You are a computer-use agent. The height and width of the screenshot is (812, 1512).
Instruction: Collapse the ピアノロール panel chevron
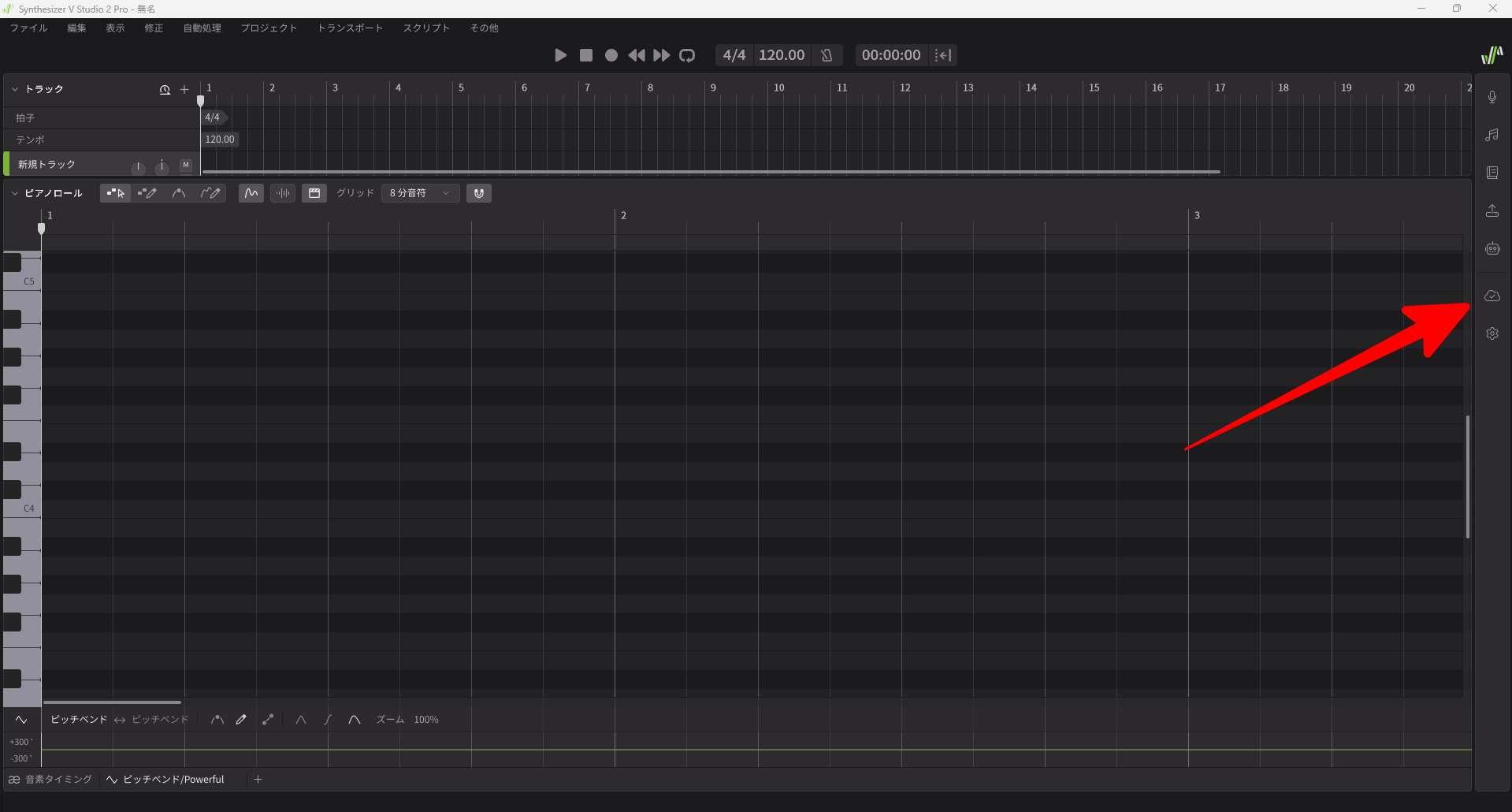(14, 193)
